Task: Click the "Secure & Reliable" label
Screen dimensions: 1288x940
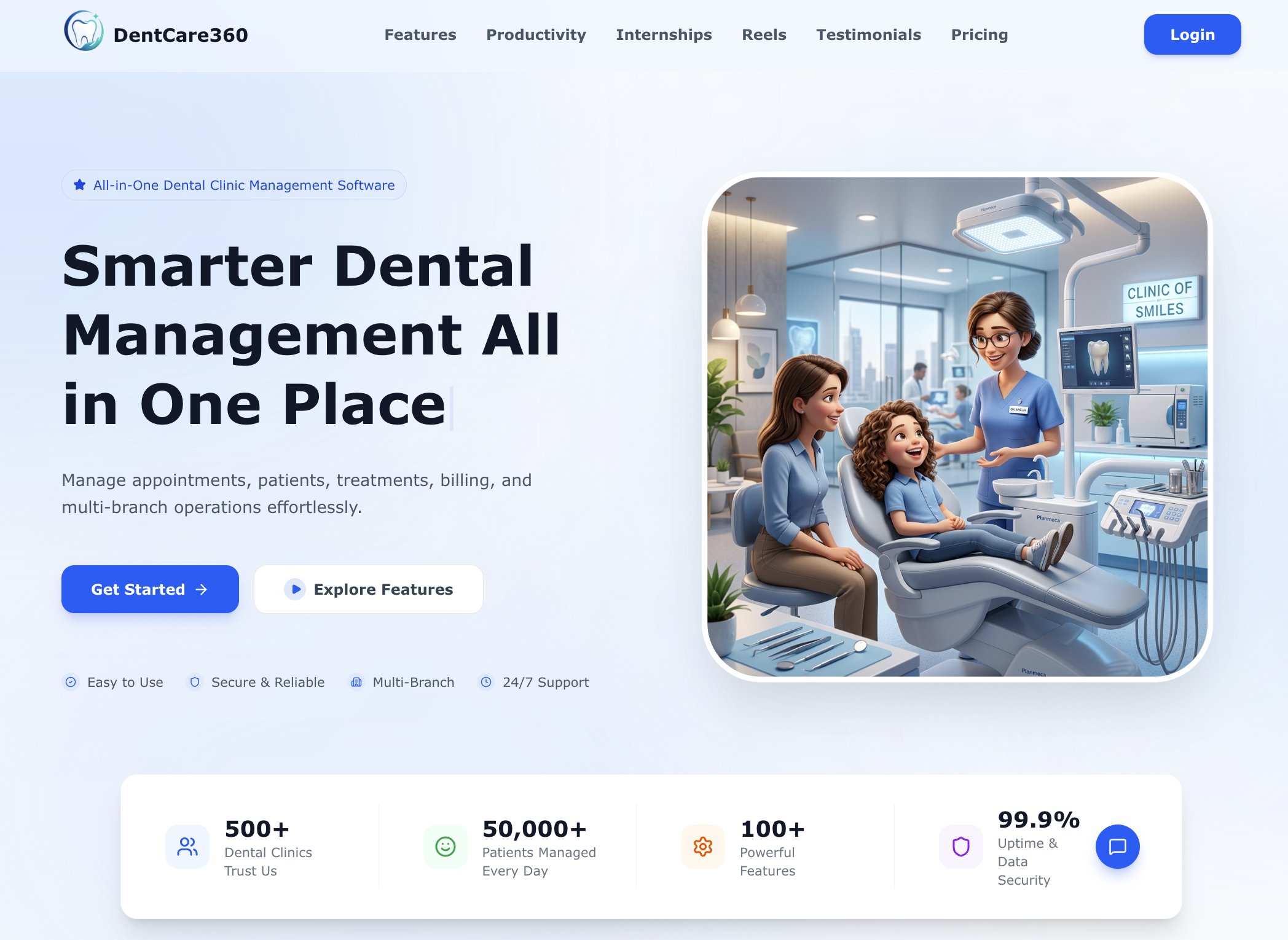Action: click(x=268, y=682)
